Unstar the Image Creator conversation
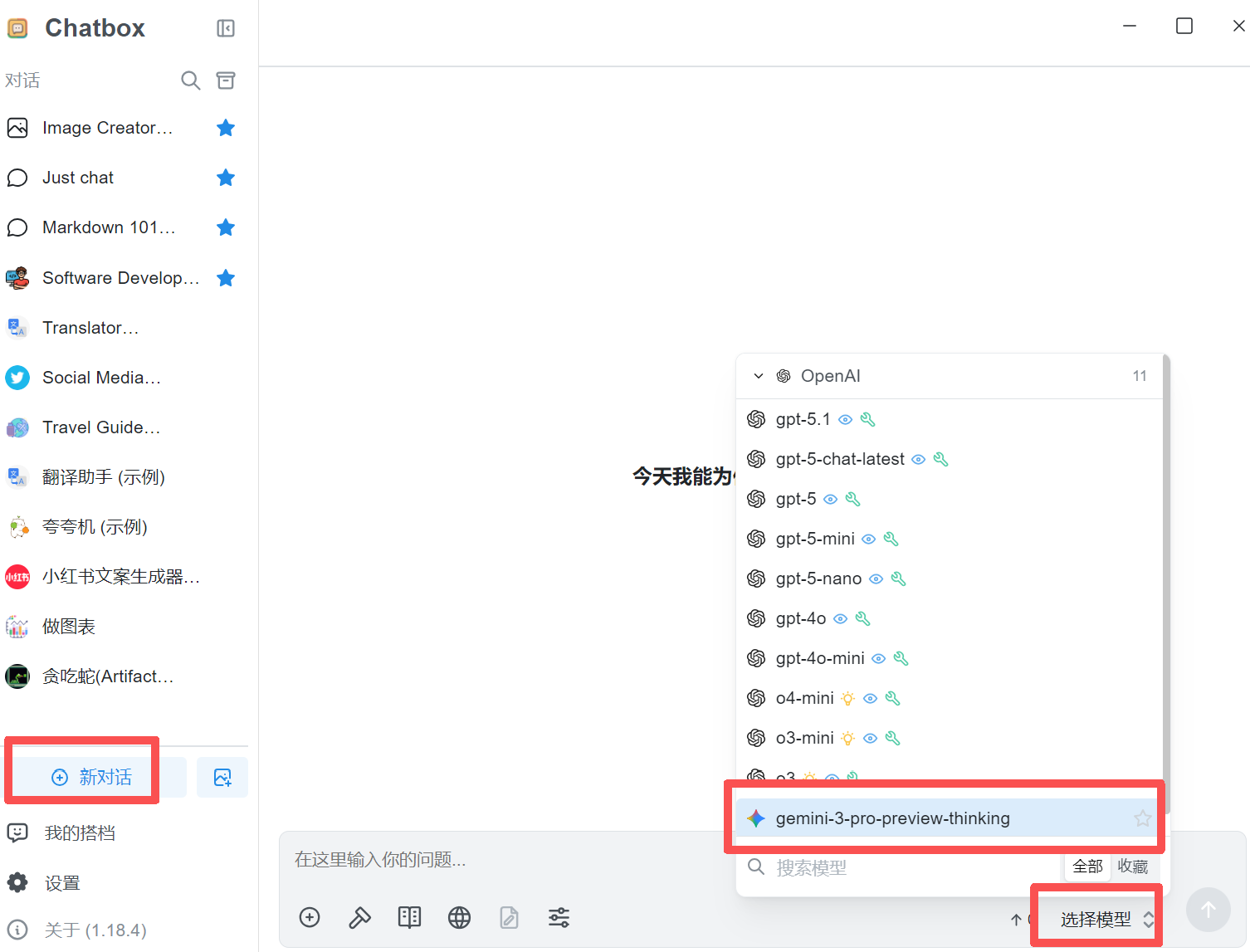 pos(226,128)
